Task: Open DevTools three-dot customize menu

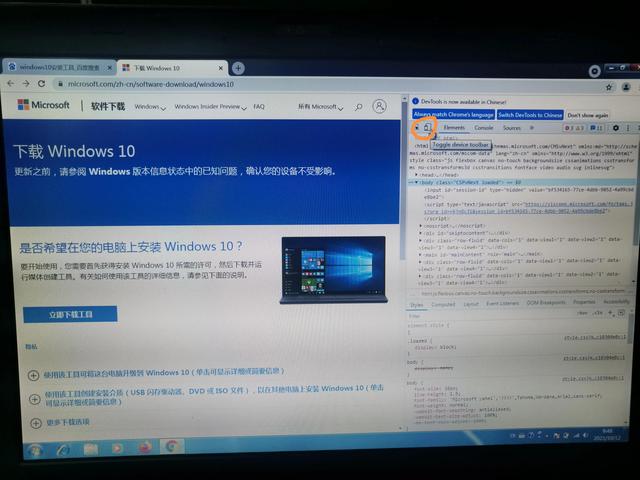Action: 628,128
